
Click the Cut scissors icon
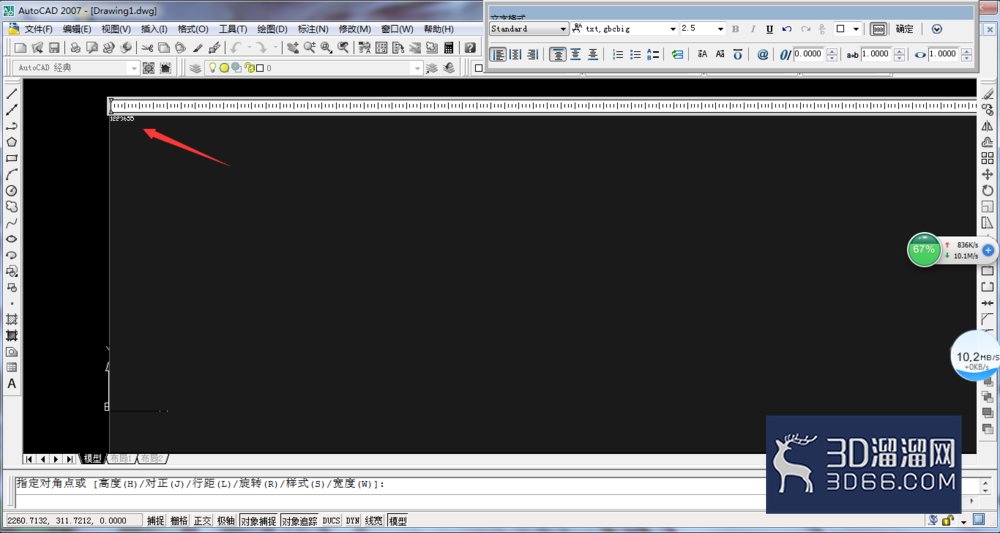tap(147, 48)
